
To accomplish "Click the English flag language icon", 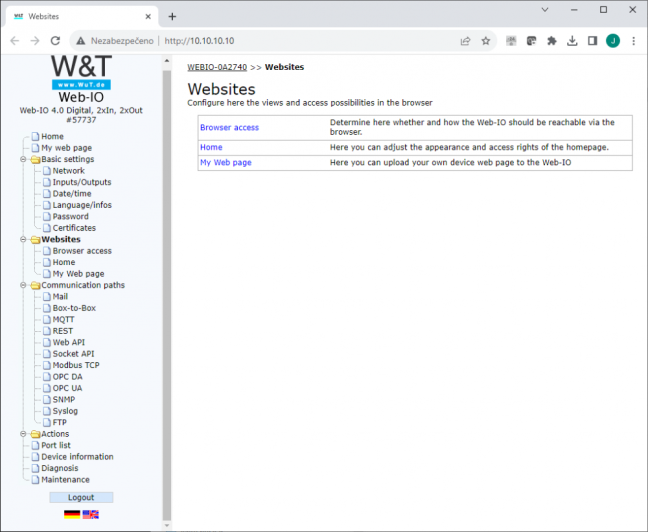I will [x=91, y=514].
